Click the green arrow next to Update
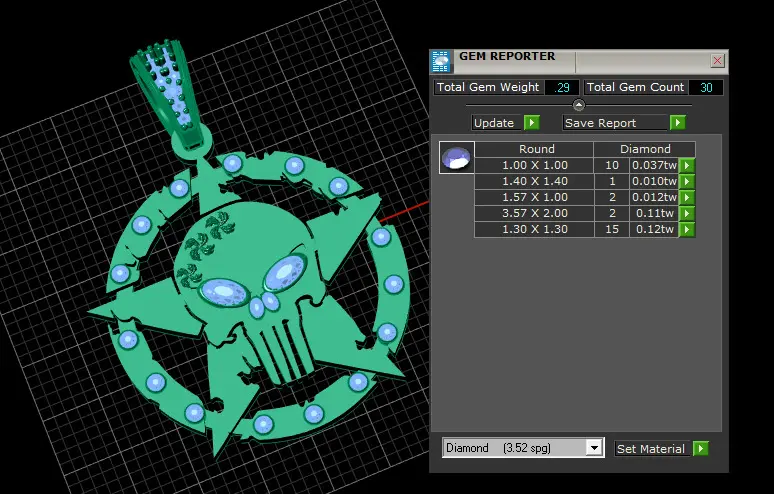The height and width of the screenshot is (494, 774). pyautogui.click(x=532, y=122)
